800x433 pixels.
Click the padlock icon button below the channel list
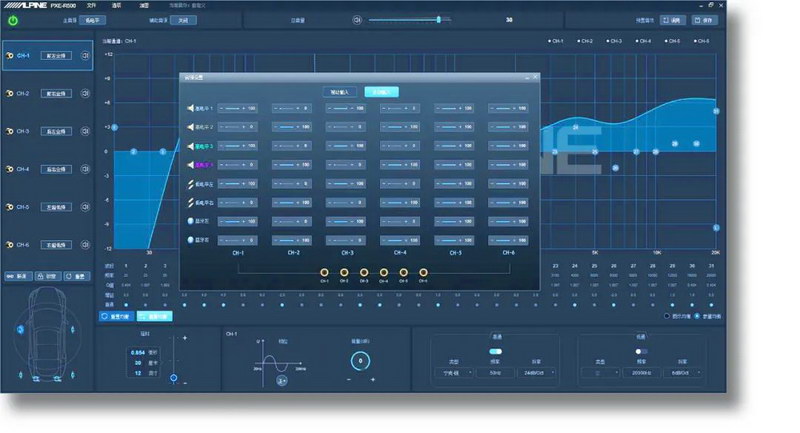click(47, 276)
